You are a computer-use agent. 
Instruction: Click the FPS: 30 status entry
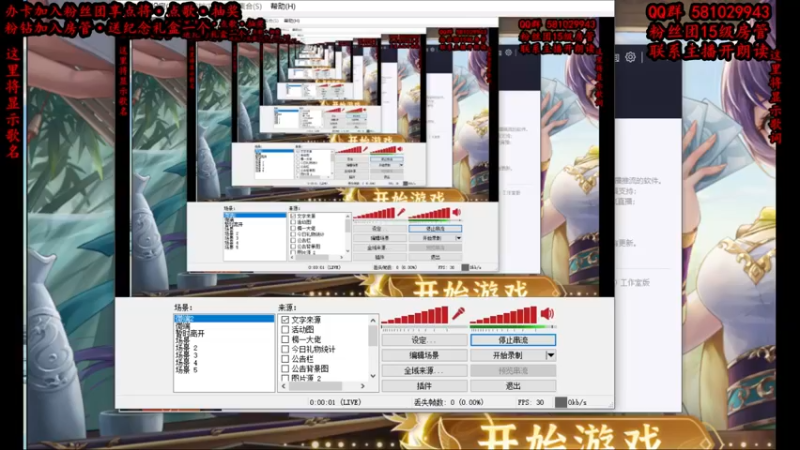click(x=531, y=402)
